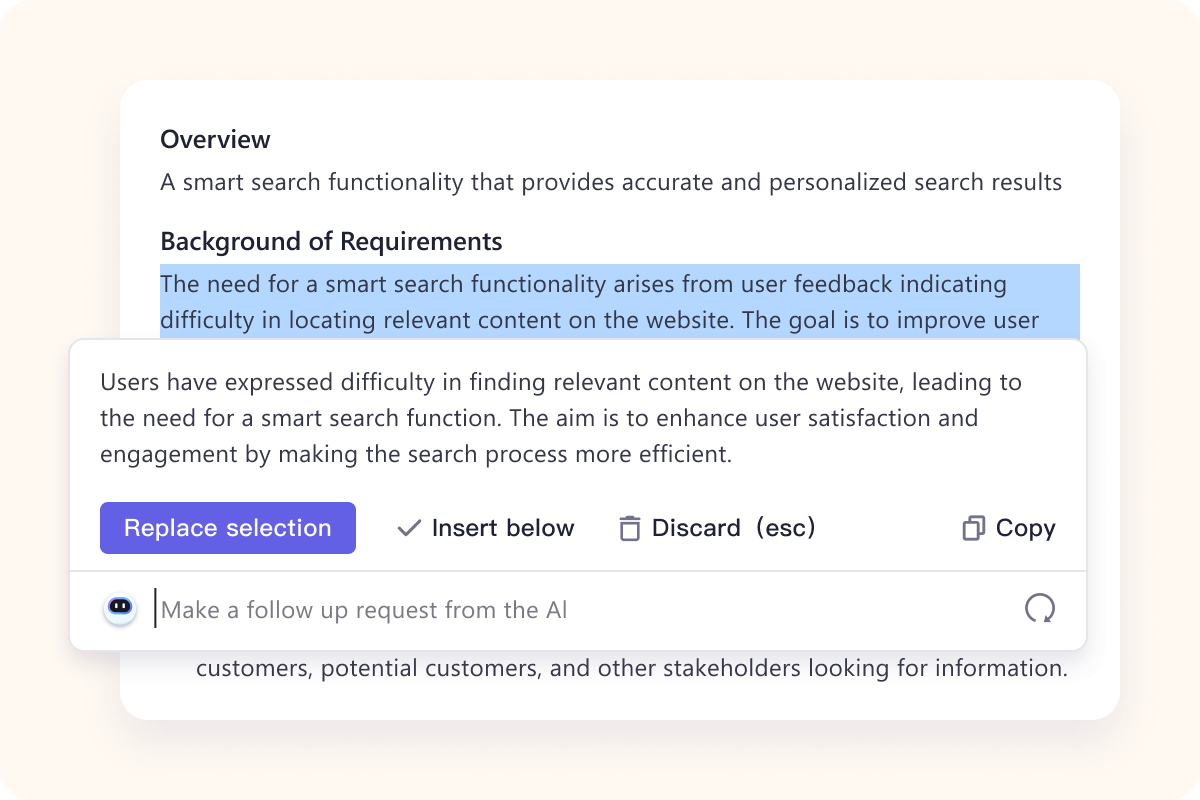Screen dimensions: 1200x800
Task: Click the copy icon next to Copy
Action: point(973,528)
